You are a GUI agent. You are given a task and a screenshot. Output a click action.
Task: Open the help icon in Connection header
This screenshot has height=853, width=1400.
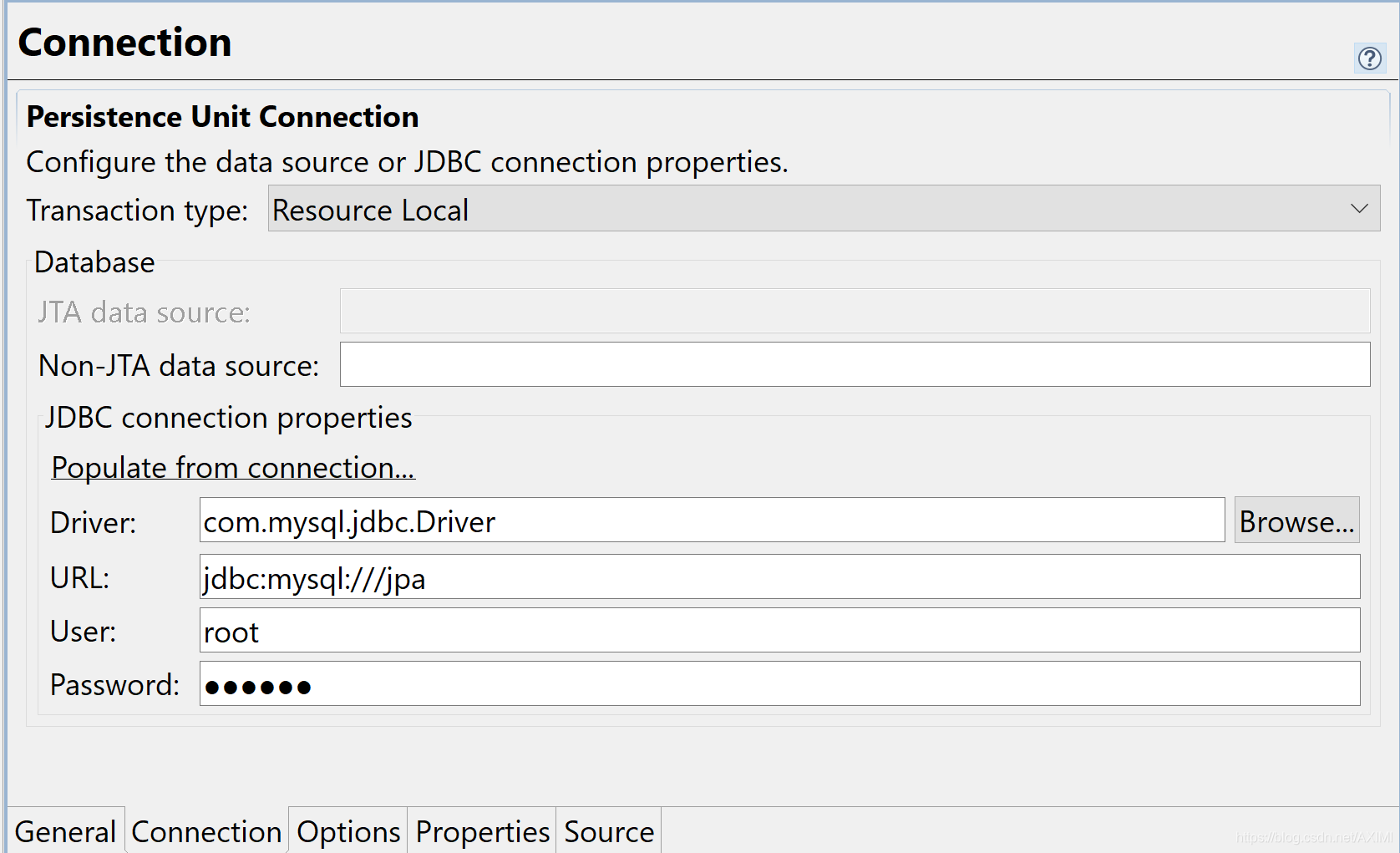pyautogui.click(x=1369, y=58)
